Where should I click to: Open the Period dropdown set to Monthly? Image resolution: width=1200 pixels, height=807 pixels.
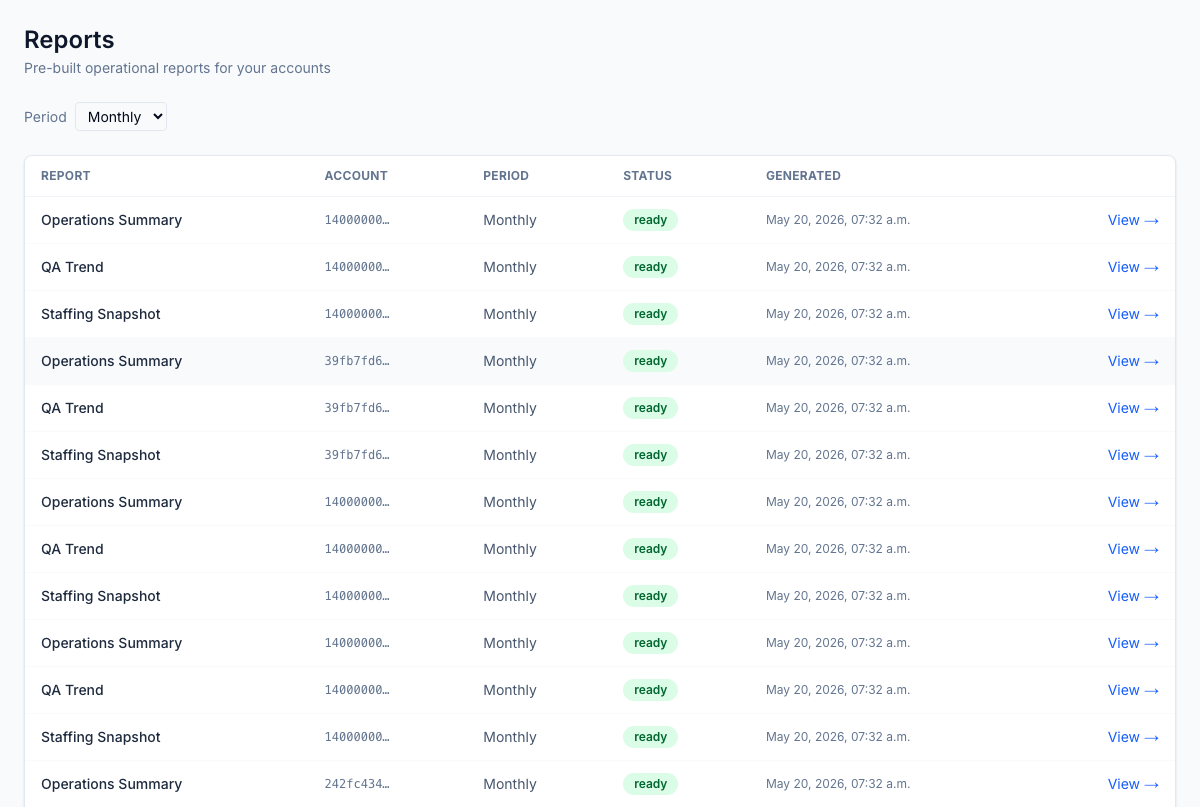coord(121,117)
